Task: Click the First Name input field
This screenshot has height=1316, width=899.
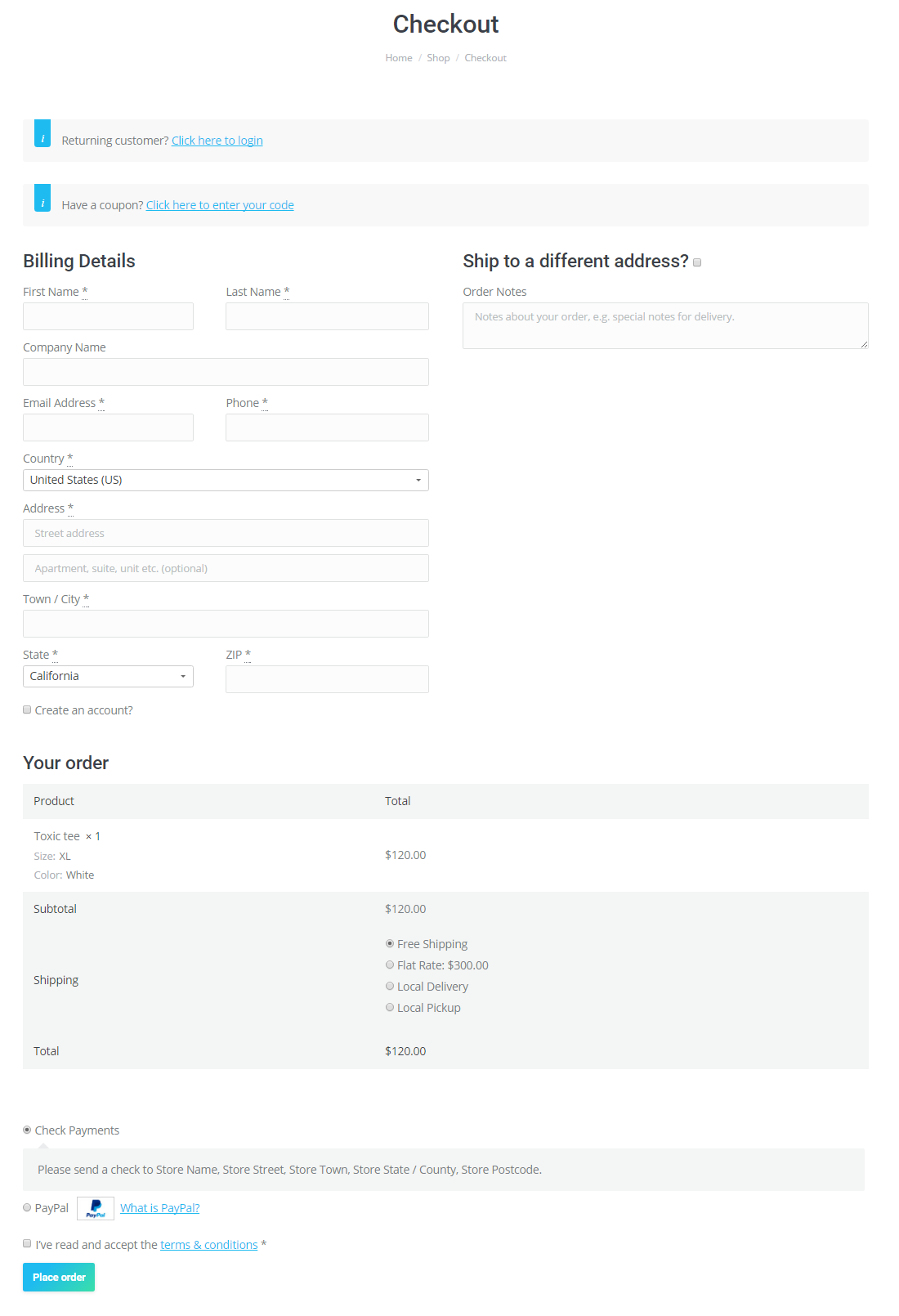Action: 108,316
